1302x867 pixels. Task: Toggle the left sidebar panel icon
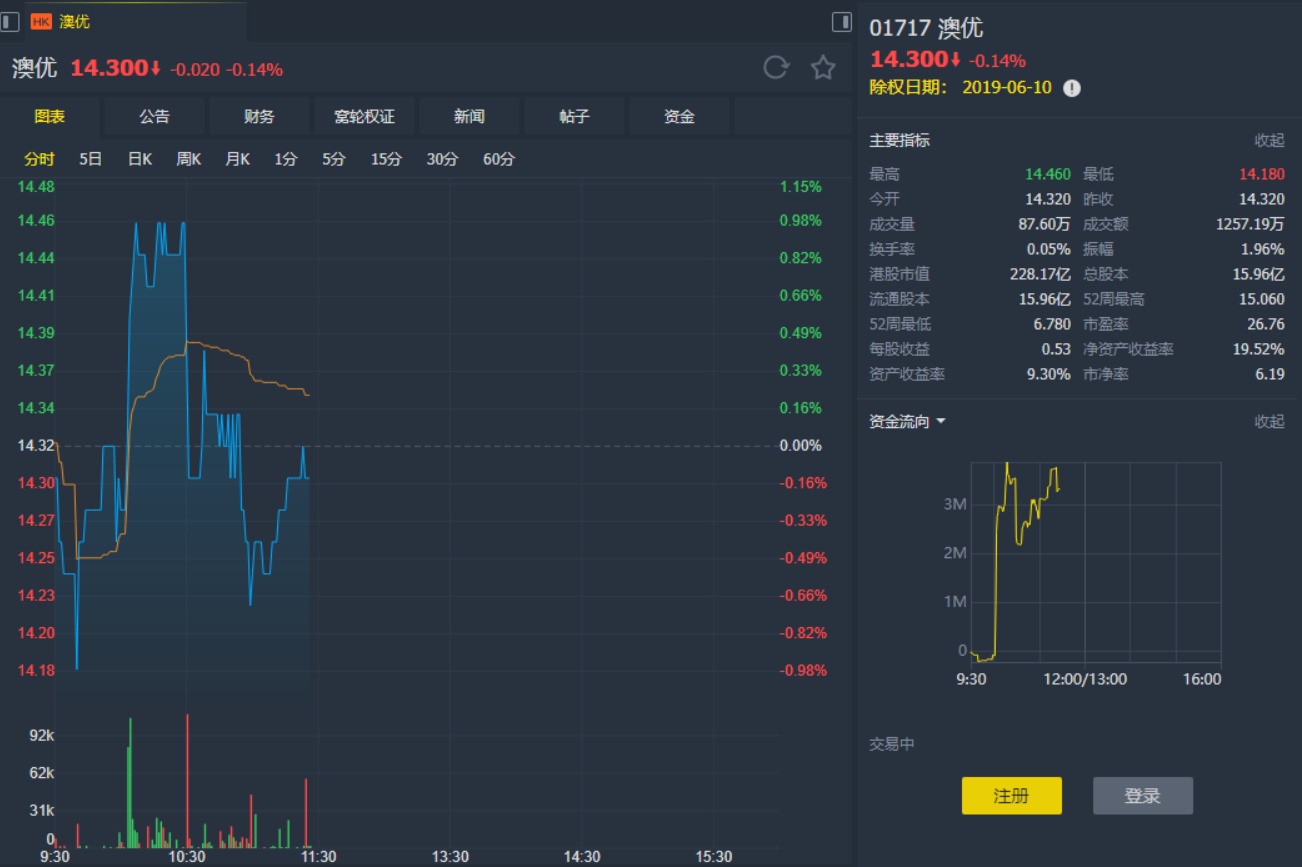pyautogui.click(x=10, y=21)
